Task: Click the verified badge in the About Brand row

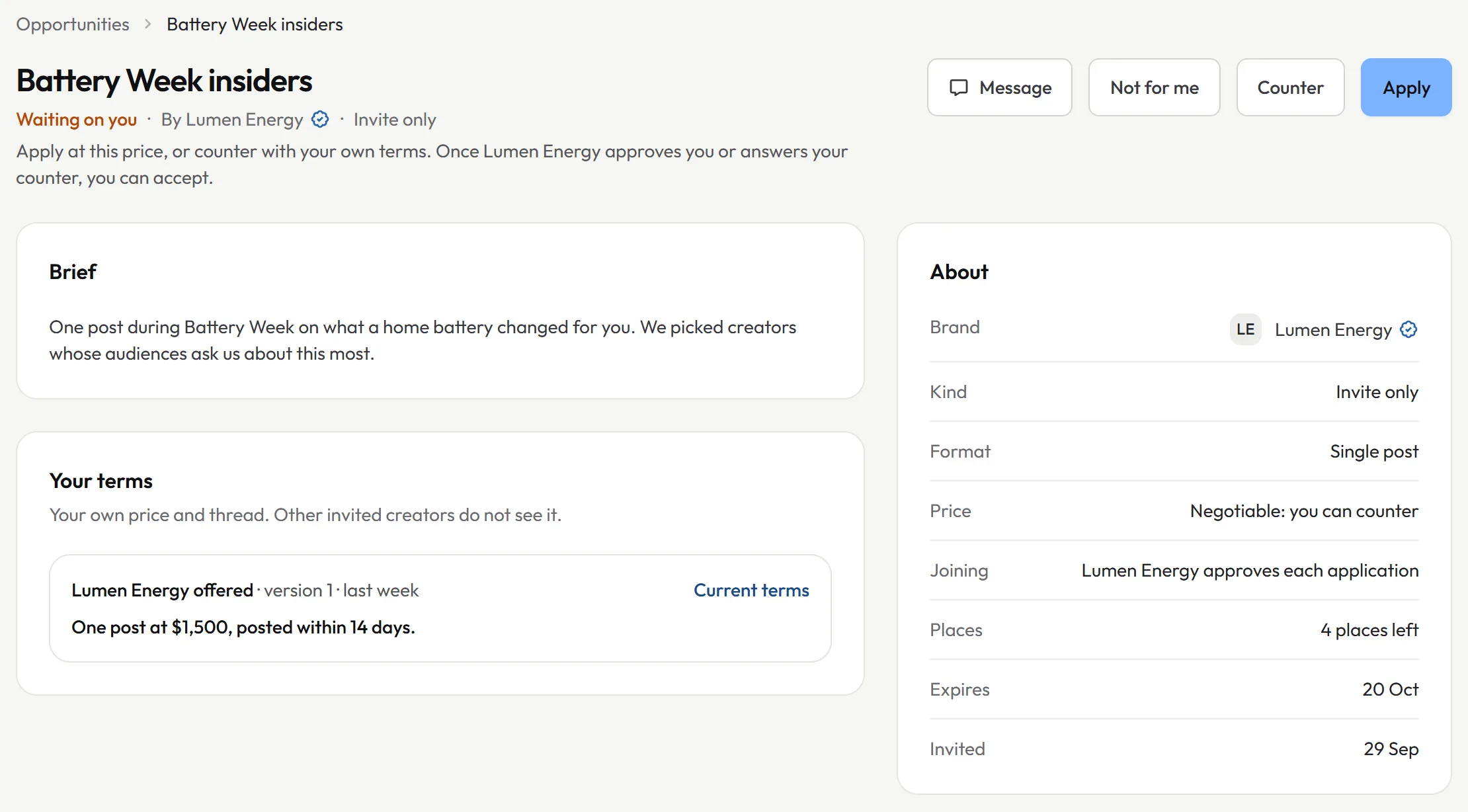Action: pos(1408,329)
